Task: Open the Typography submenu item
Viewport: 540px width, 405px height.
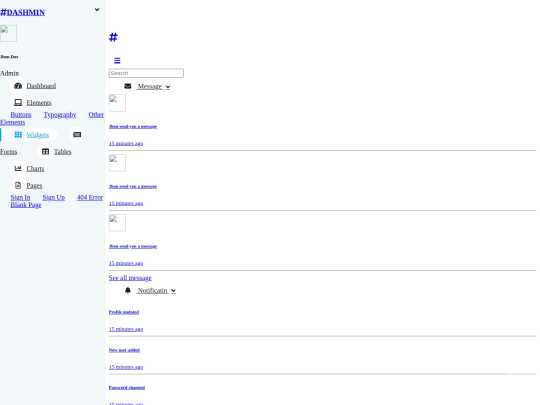Action: tap(60, 115)
